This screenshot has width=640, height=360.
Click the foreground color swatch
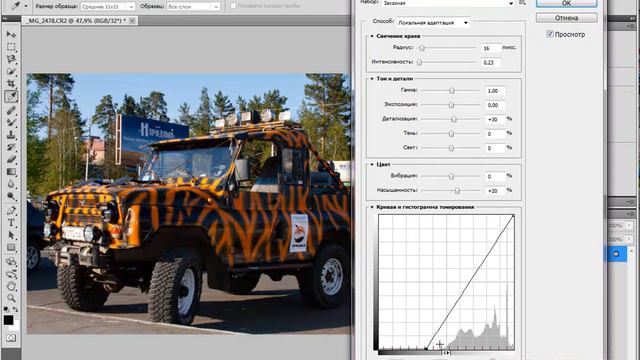click(x=8, y=320)
